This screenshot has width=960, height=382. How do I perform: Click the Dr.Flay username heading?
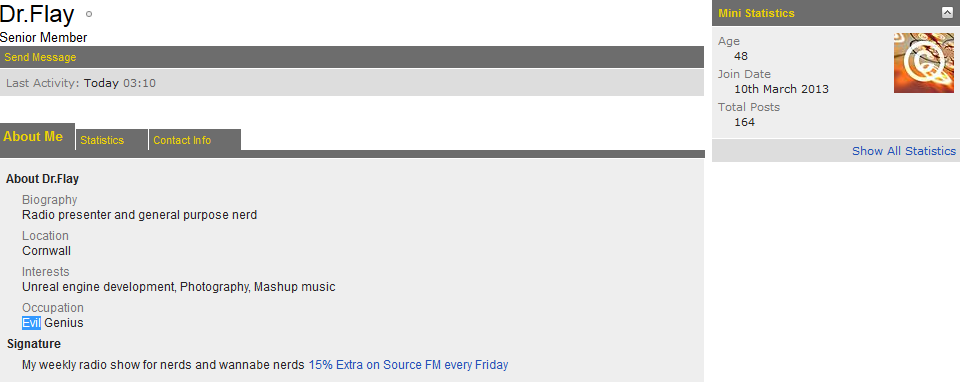click(x=37, y=14)
